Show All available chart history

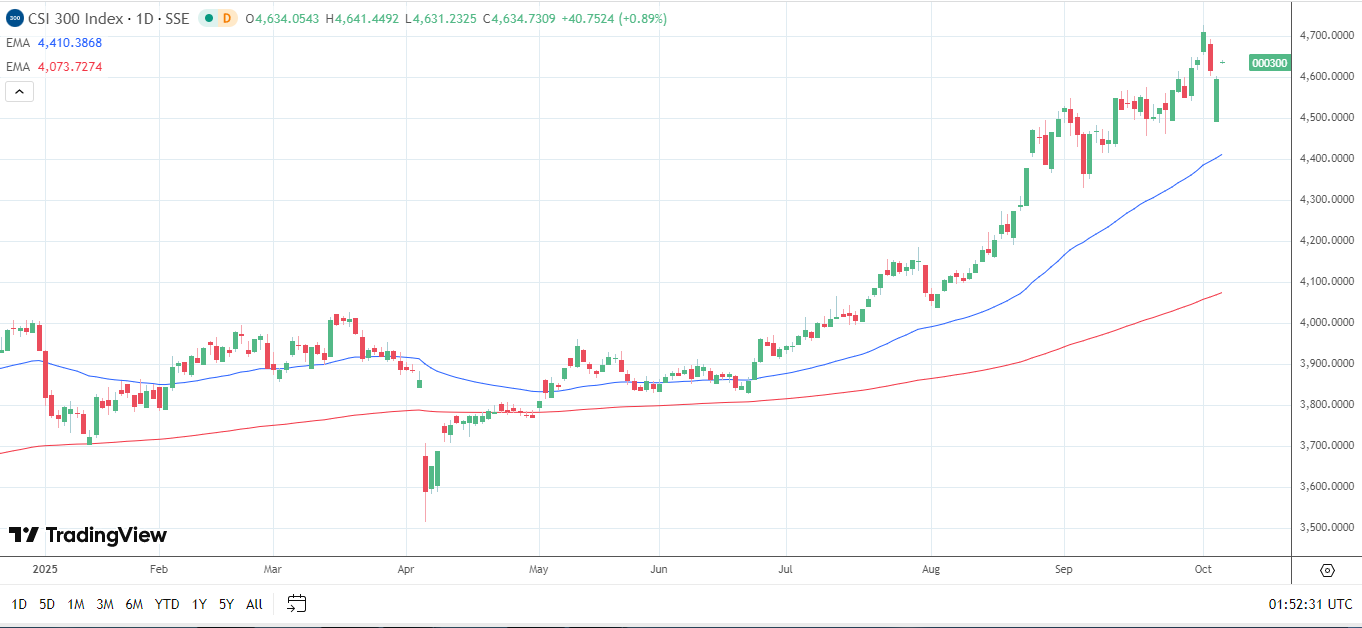pos(254,604)
